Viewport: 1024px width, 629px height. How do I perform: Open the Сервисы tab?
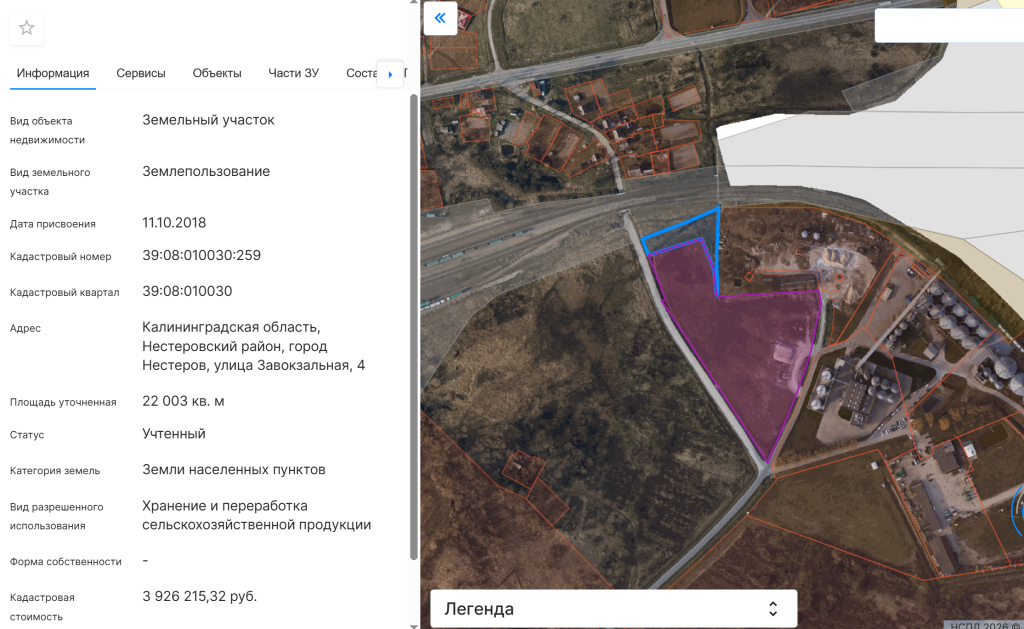141,73
